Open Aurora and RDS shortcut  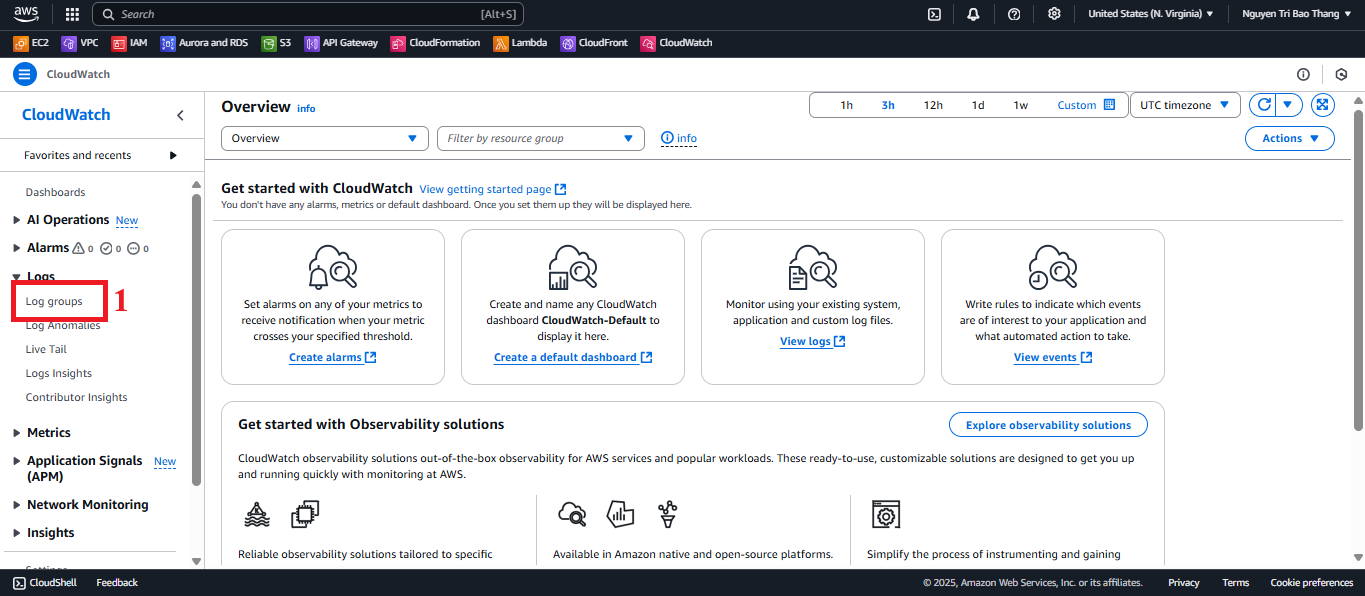pos(204,43)
